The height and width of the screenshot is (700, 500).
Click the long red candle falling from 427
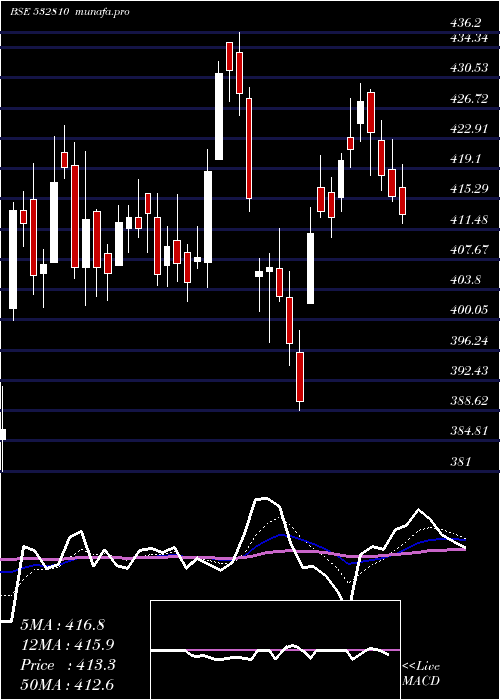click(249, 148)
